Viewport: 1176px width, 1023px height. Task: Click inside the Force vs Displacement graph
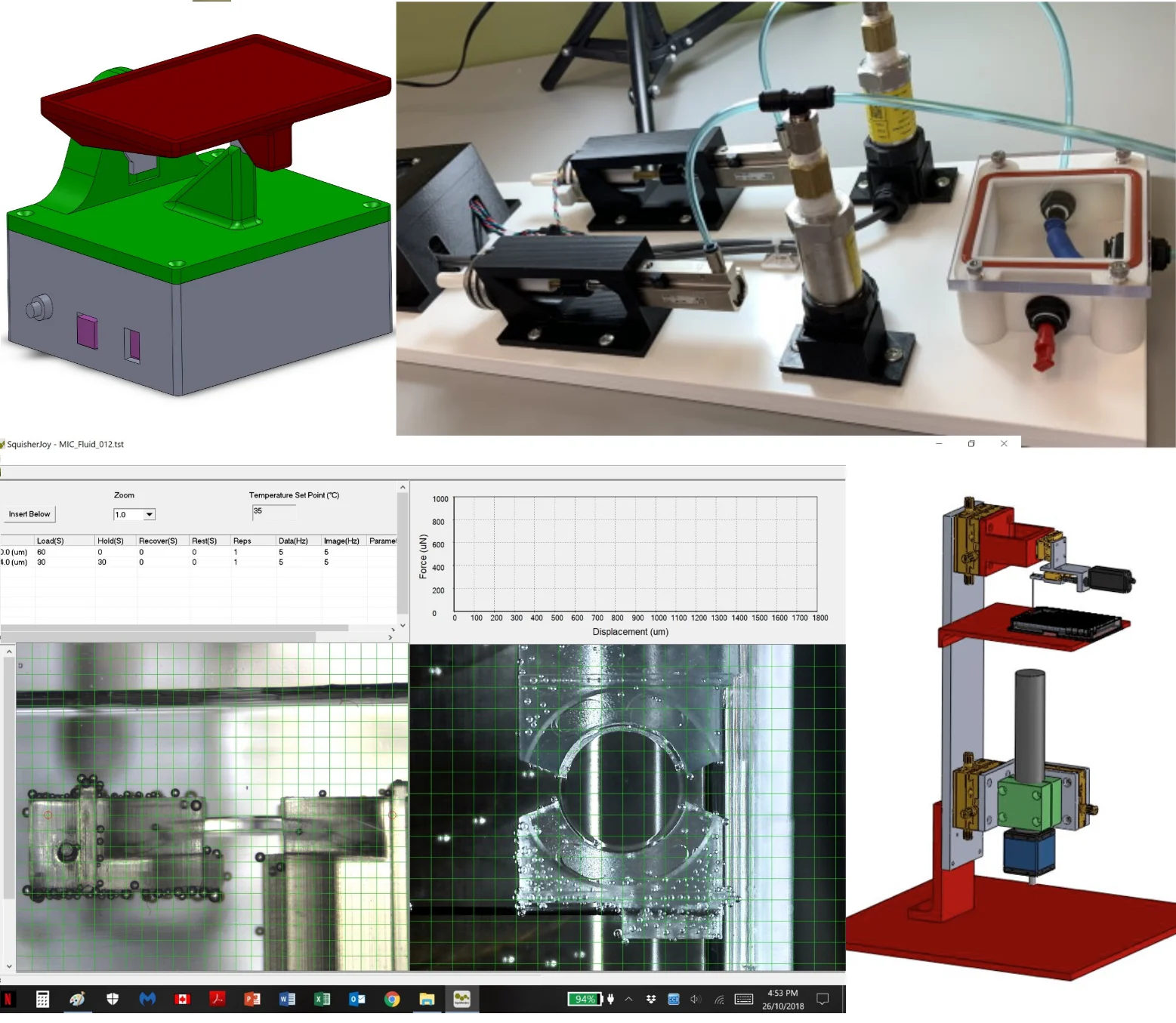tap(635, 553)
